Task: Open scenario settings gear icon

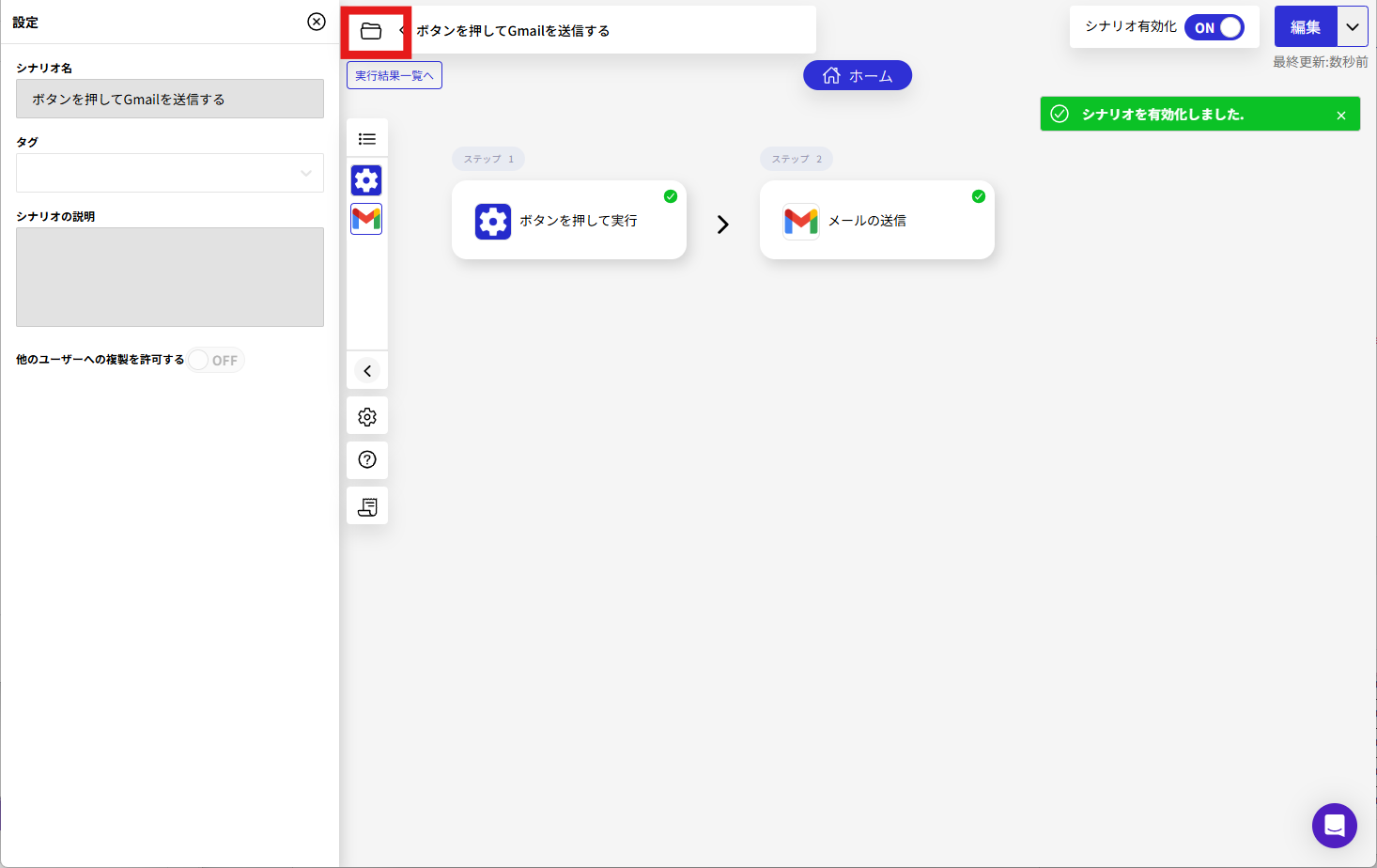Action: coord(367,416)
